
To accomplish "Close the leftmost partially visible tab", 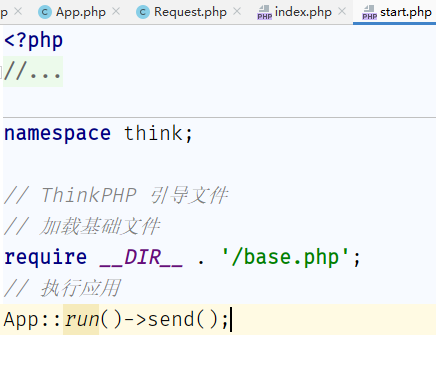I will pos(18,12).
